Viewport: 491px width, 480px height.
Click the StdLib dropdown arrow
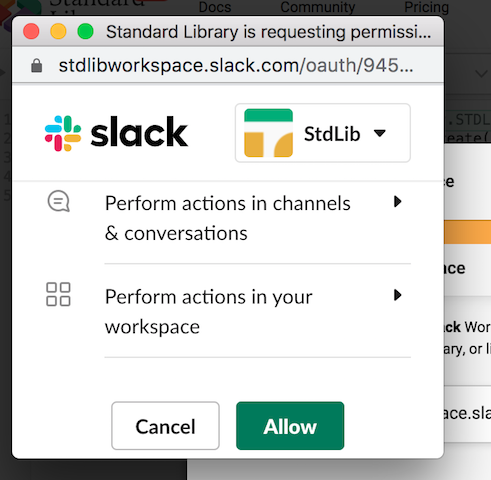380,133
